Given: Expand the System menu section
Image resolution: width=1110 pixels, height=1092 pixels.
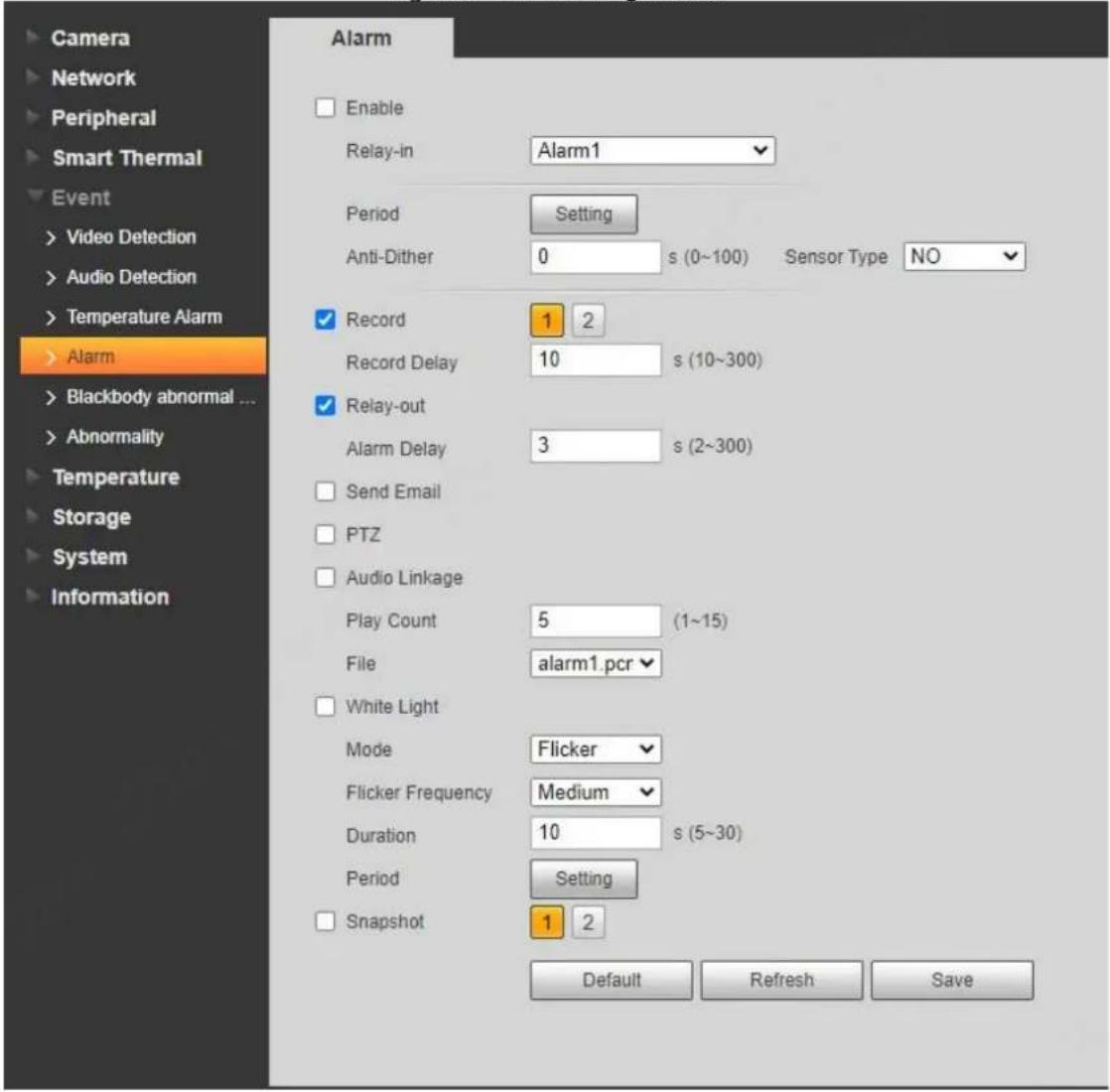Looking at the screenshot, I should pos(89,557).
